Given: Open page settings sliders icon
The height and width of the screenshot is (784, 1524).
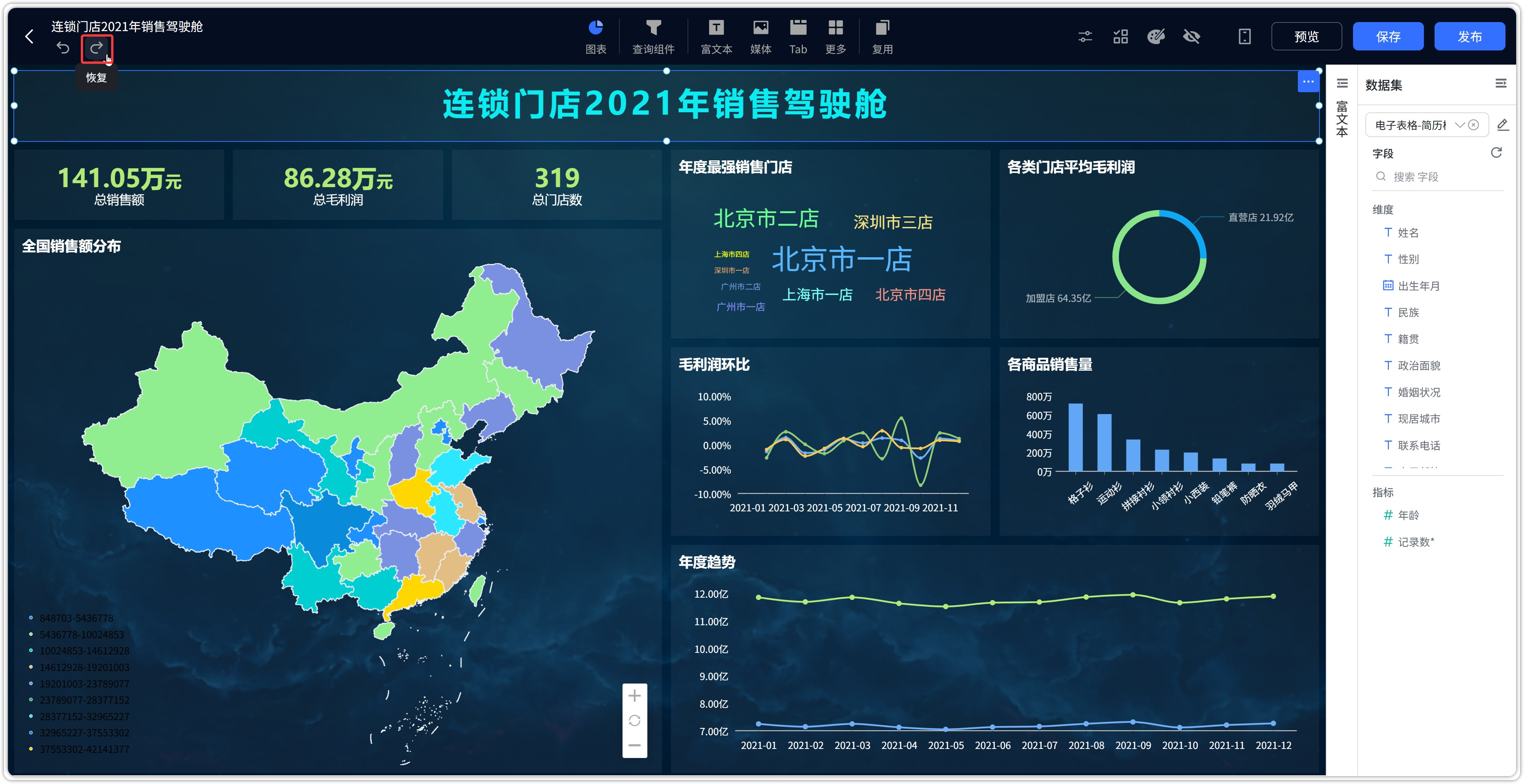Looking at the screenshot, I should pos(1085,37).
